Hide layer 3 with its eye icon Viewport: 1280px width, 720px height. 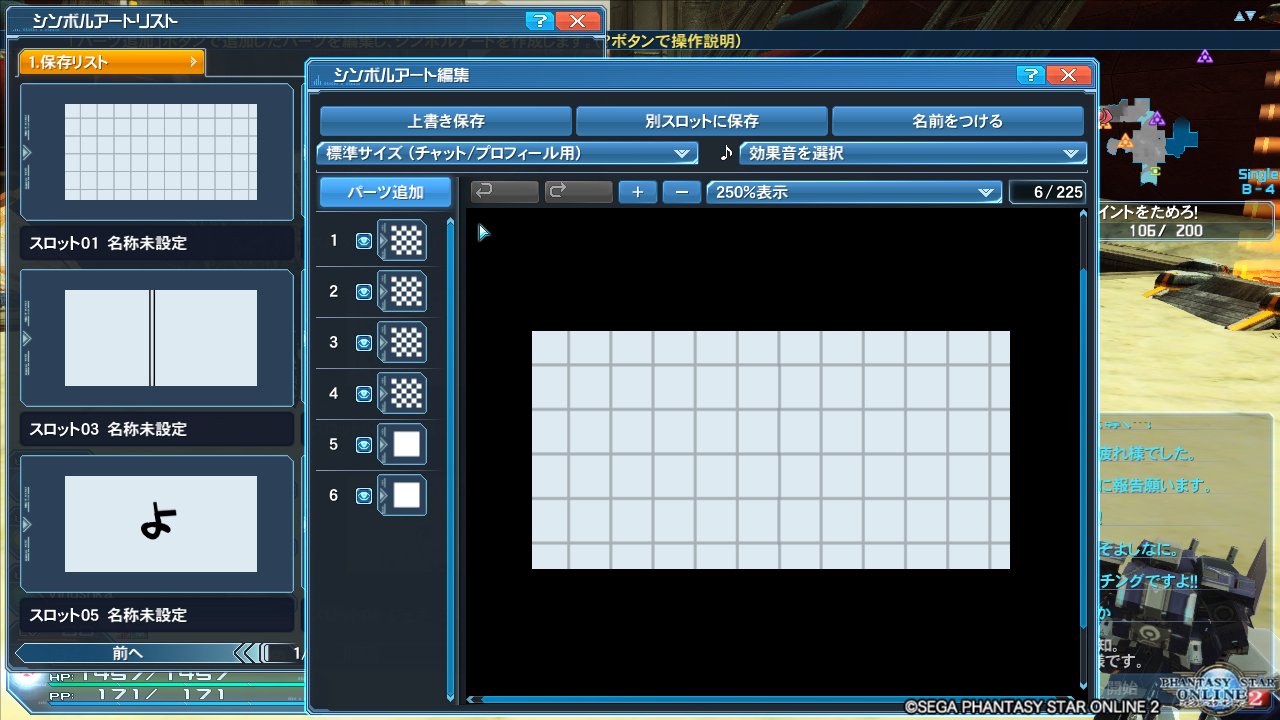click(364, 343)
